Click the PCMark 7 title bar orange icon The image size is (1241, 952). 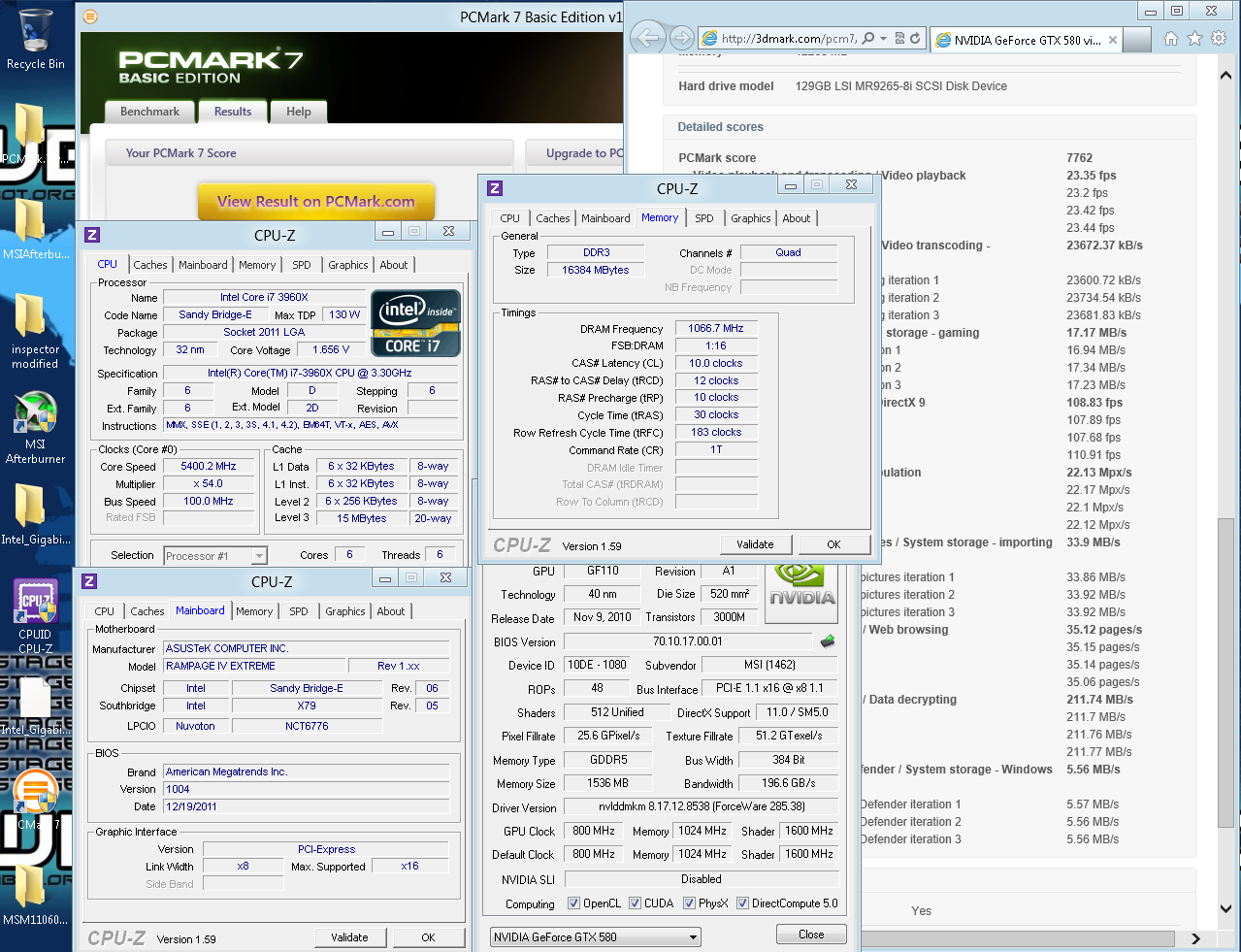(x=90, y=16)
